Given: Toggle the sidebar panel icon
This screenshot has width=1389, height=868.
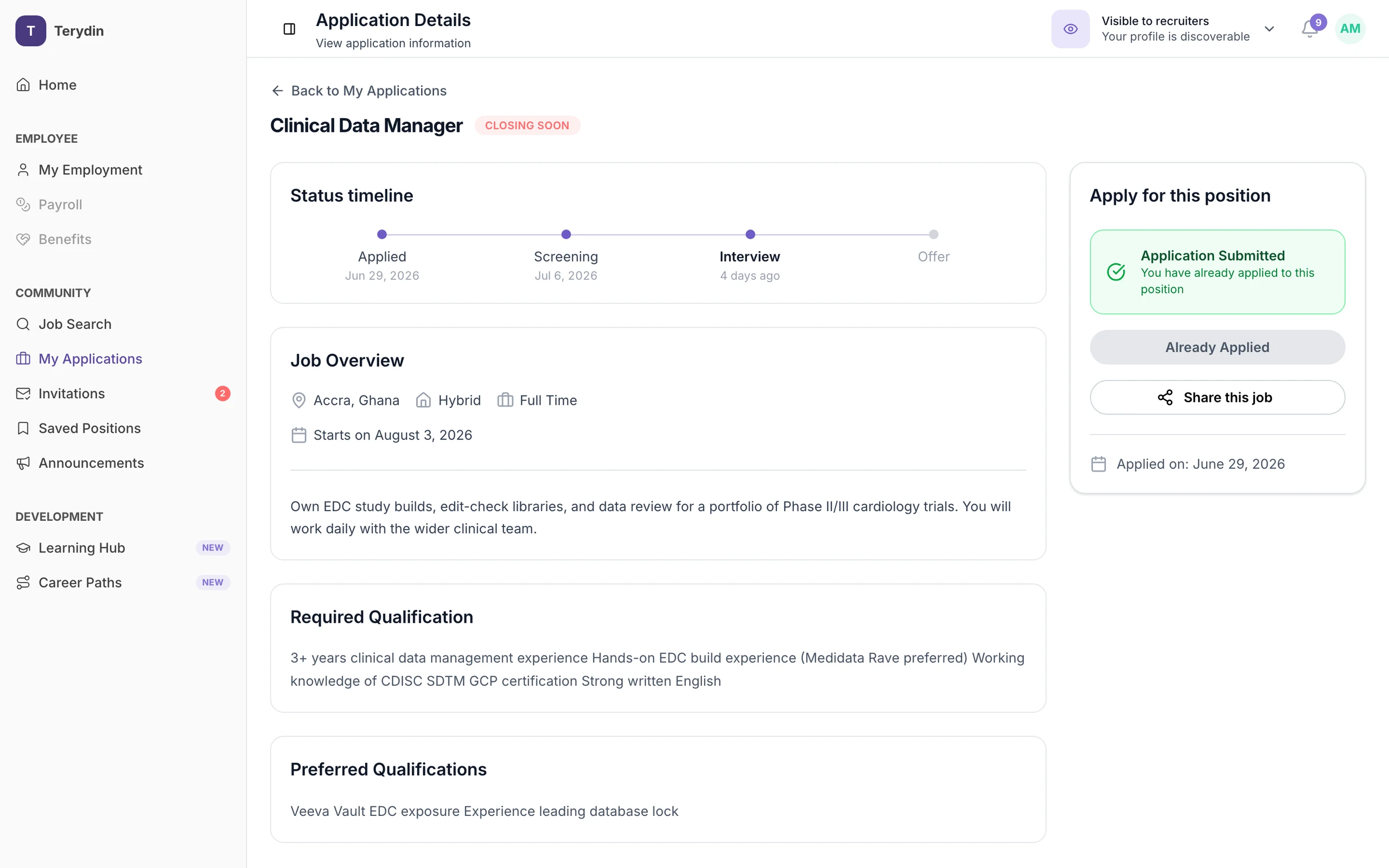Looking at the screenshot, I should coord(289,29).
